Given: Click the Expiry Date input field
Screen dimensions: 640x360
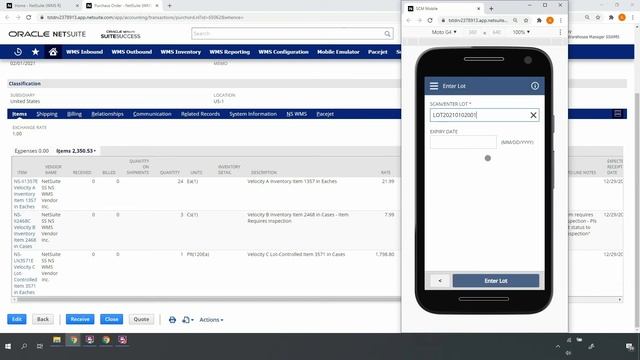Looking at the screenshot, I should 463,142.
